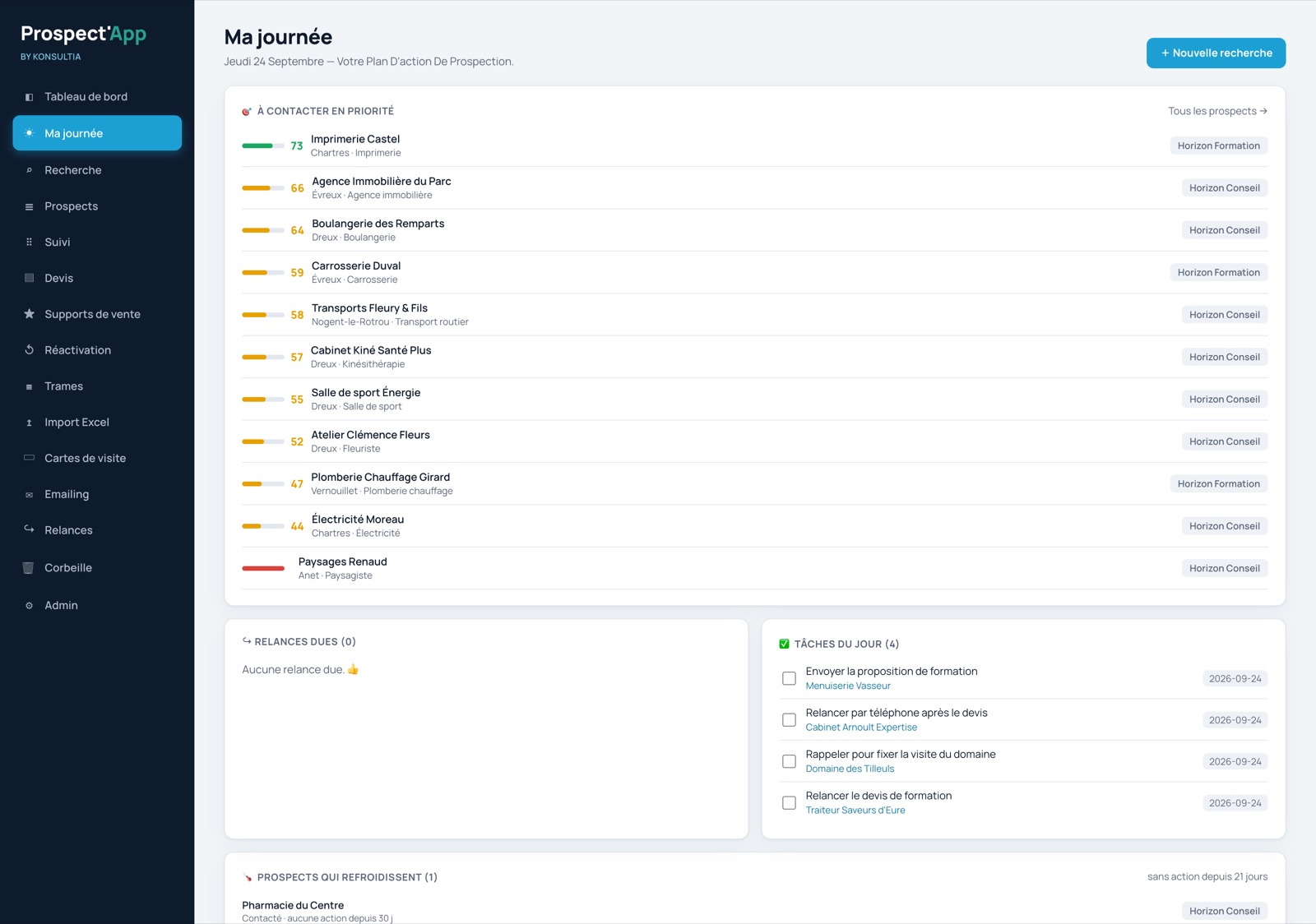This screenshot has width=1316, height=924.
Task: Click the envelope icon beside Emailing
Action: pos(29,495)
